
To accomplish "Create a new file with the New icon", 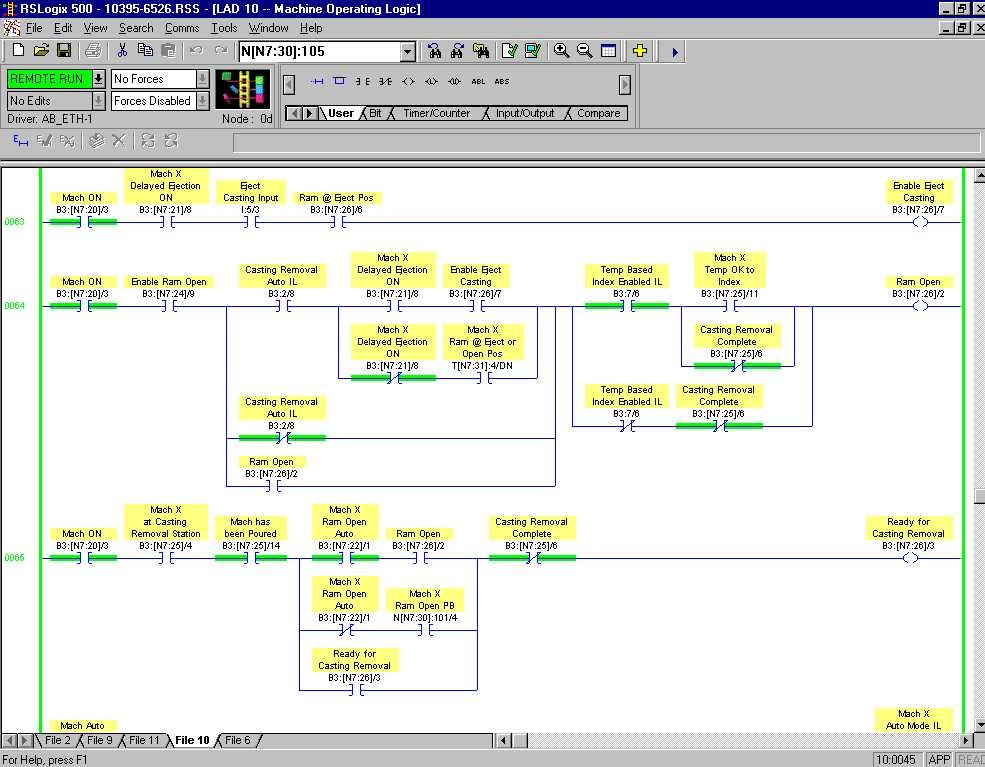I will 18,51.
